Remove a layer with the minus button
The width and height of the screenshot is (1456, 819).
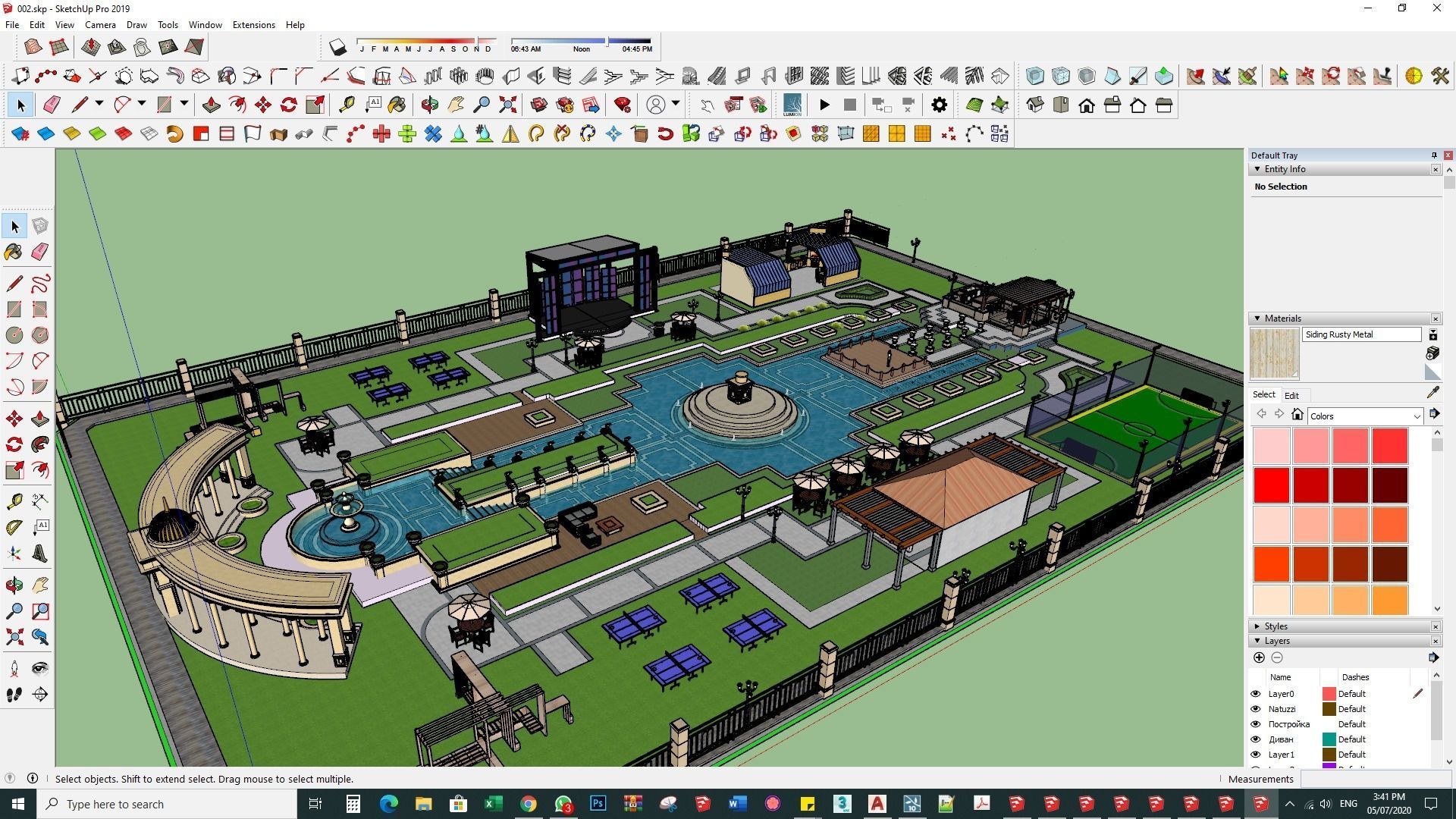click(x=1277, y=657)
